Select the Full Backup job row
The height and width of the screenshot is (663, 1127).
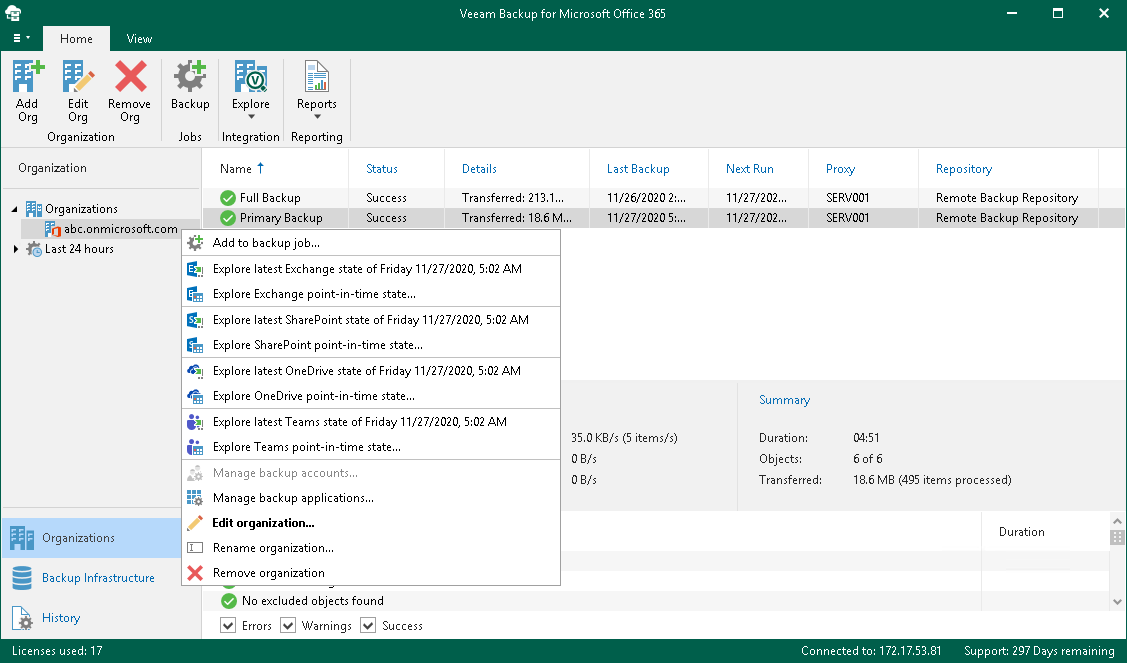pyautogui.click(x=270, y=198)
